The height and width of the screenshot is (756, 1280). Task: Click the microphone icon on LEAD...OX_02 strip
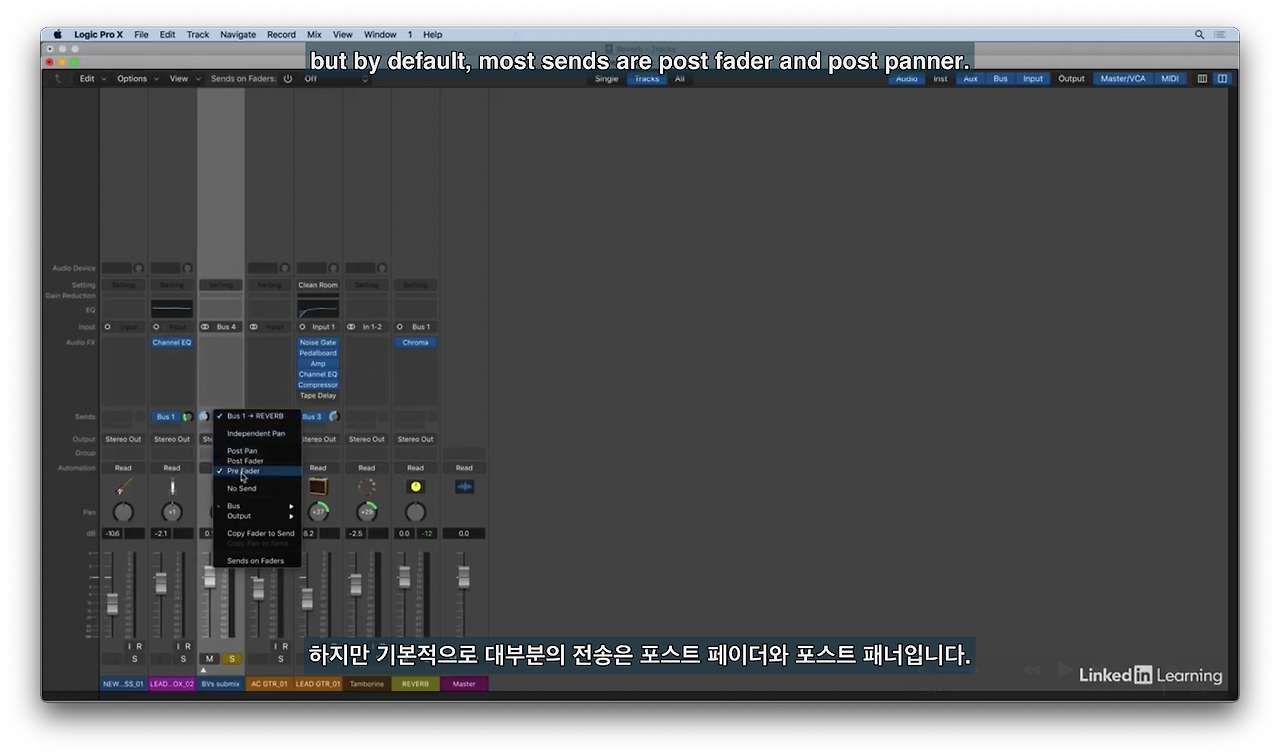tap(172, 487)
